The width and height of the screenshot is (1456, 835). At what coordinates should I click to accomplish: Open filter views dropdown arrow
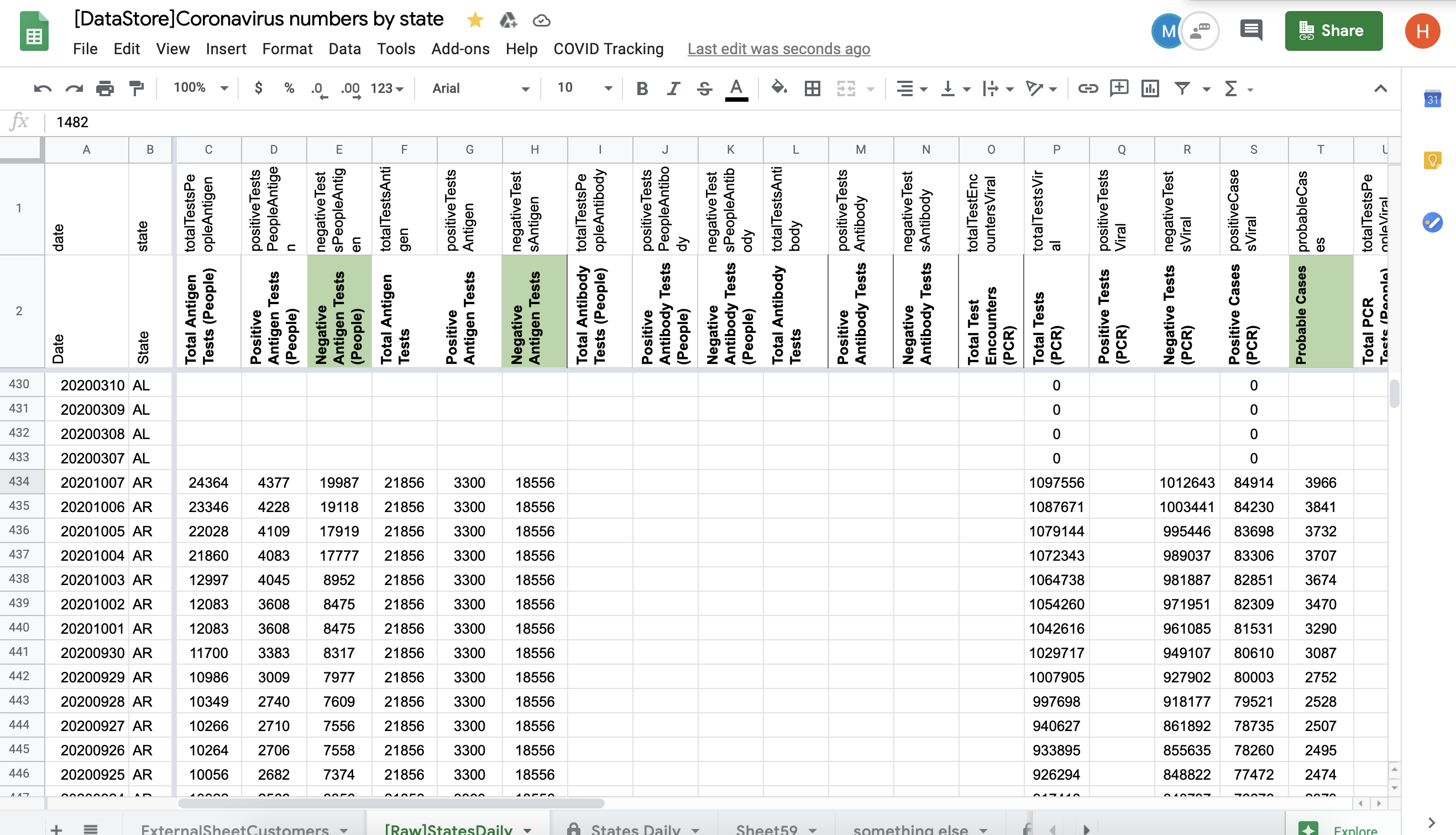1206,89
